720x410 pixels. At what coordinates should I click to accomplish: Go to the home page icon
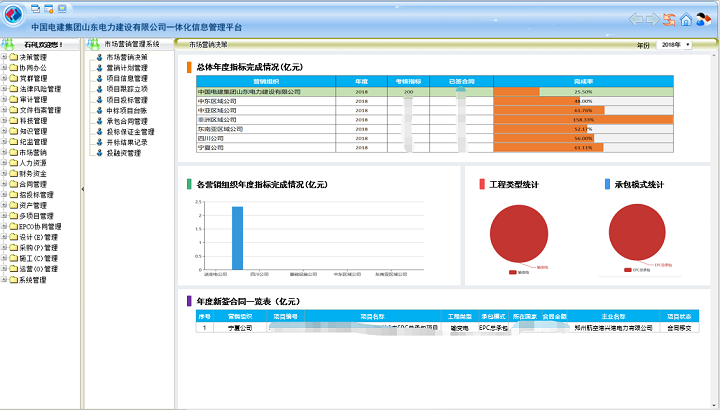click(x=686, y=19)
